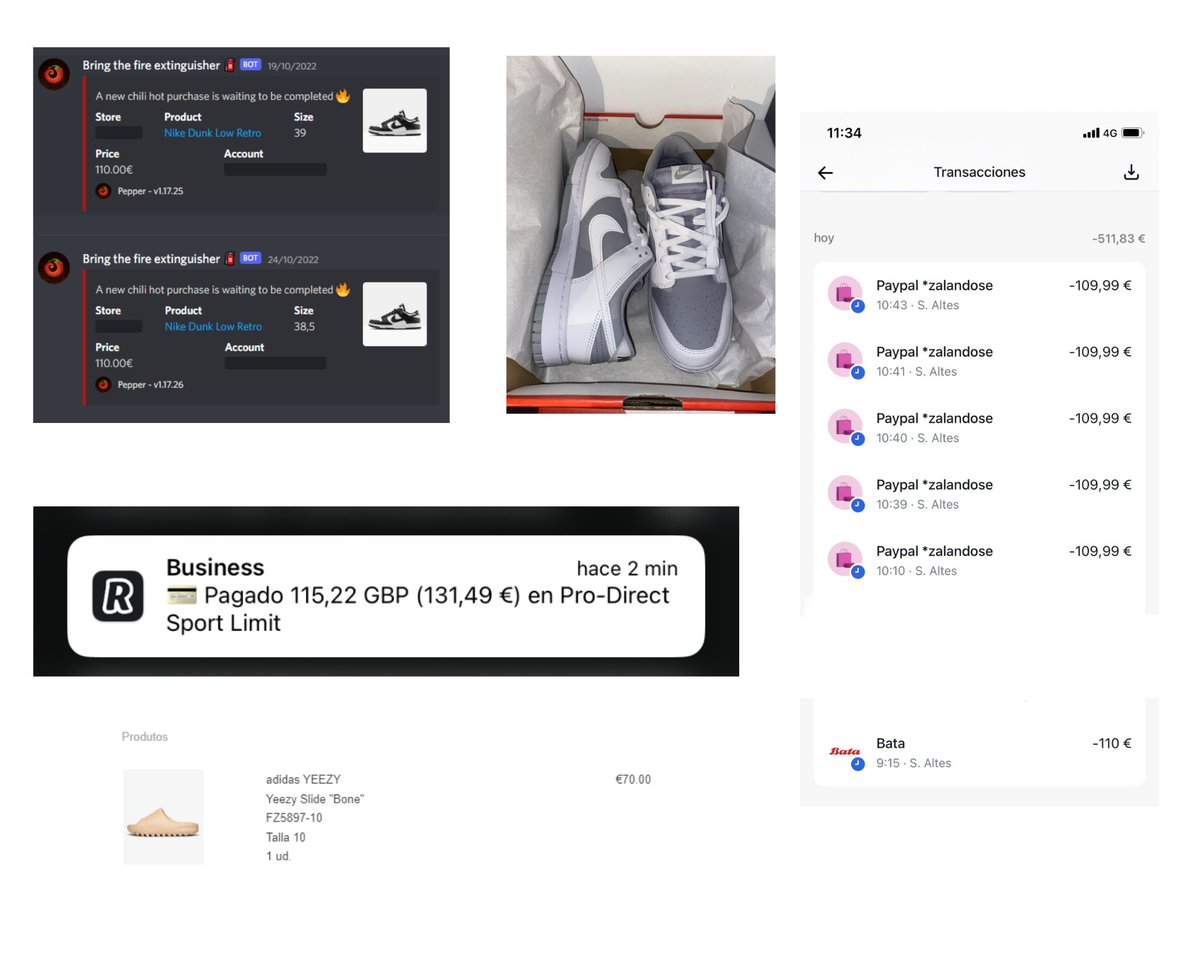
Task: Open the Nike Dunk shoes-in-box photo
Action: click(x=640, y=234)
